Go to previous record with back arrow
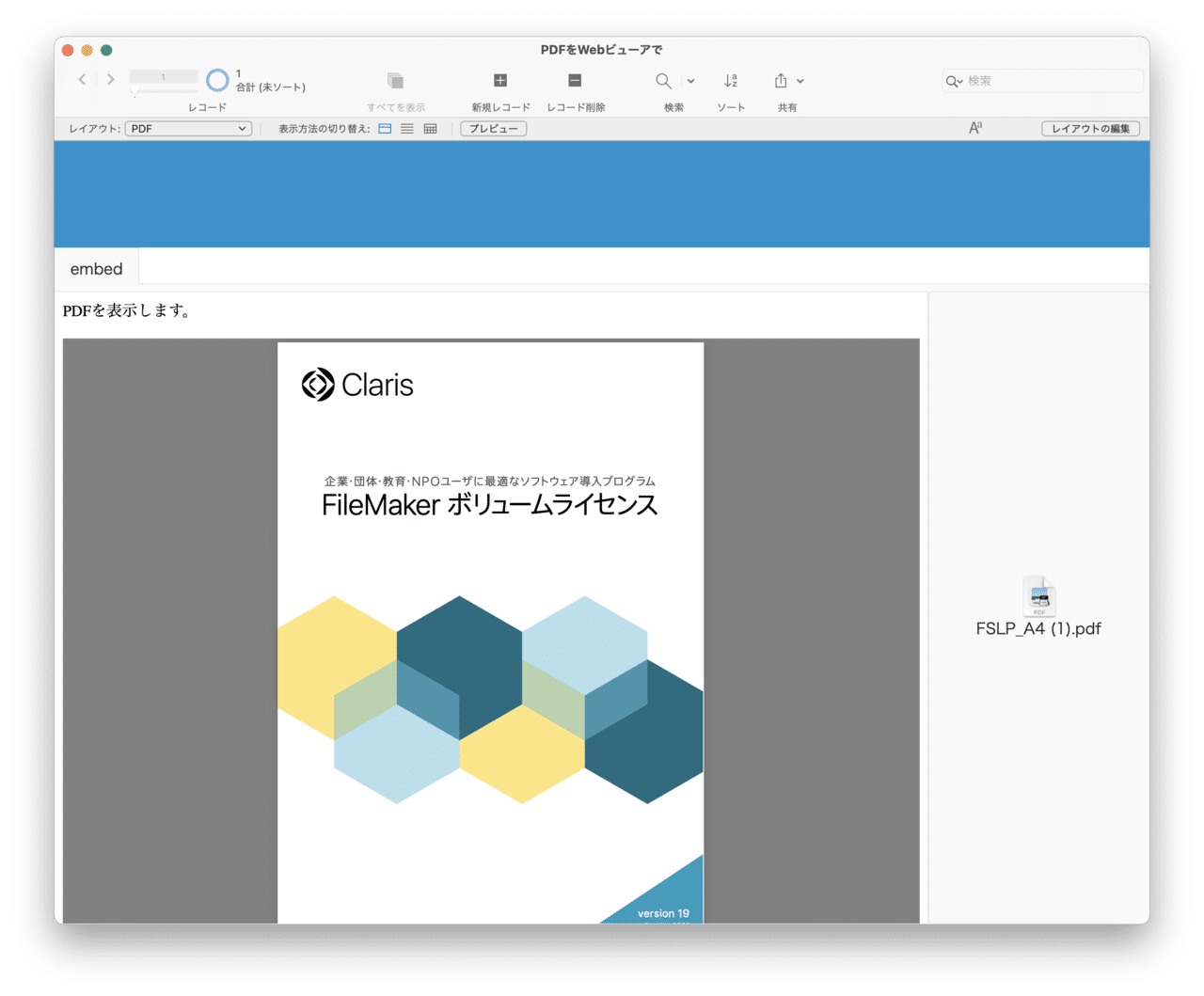Image resolution: width=1204 pixels, height=996 pixels. (82, 80)
